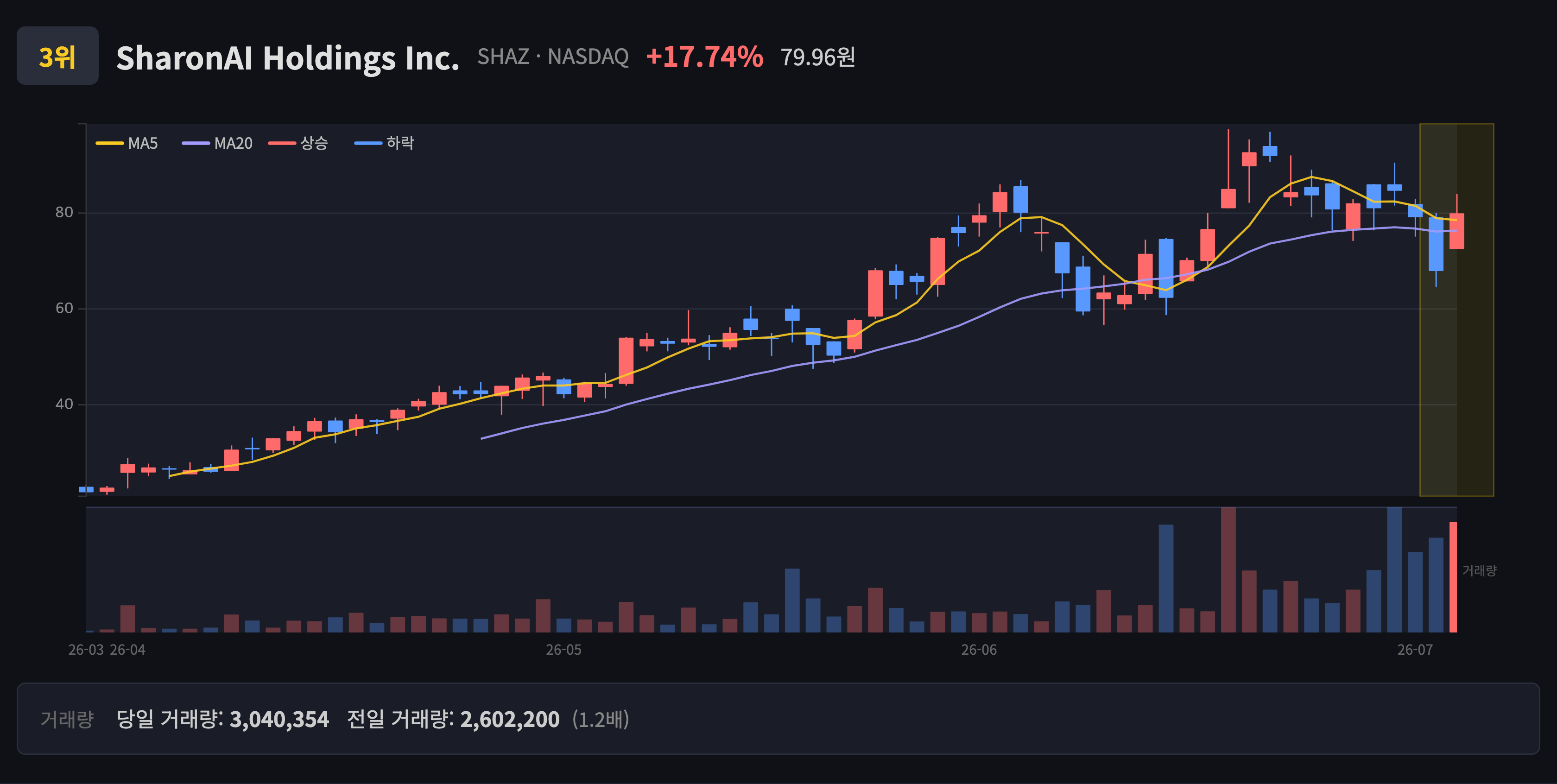1557x784 pixels.
Task: Click the 80 price axis label
Action: click(64, 212)
